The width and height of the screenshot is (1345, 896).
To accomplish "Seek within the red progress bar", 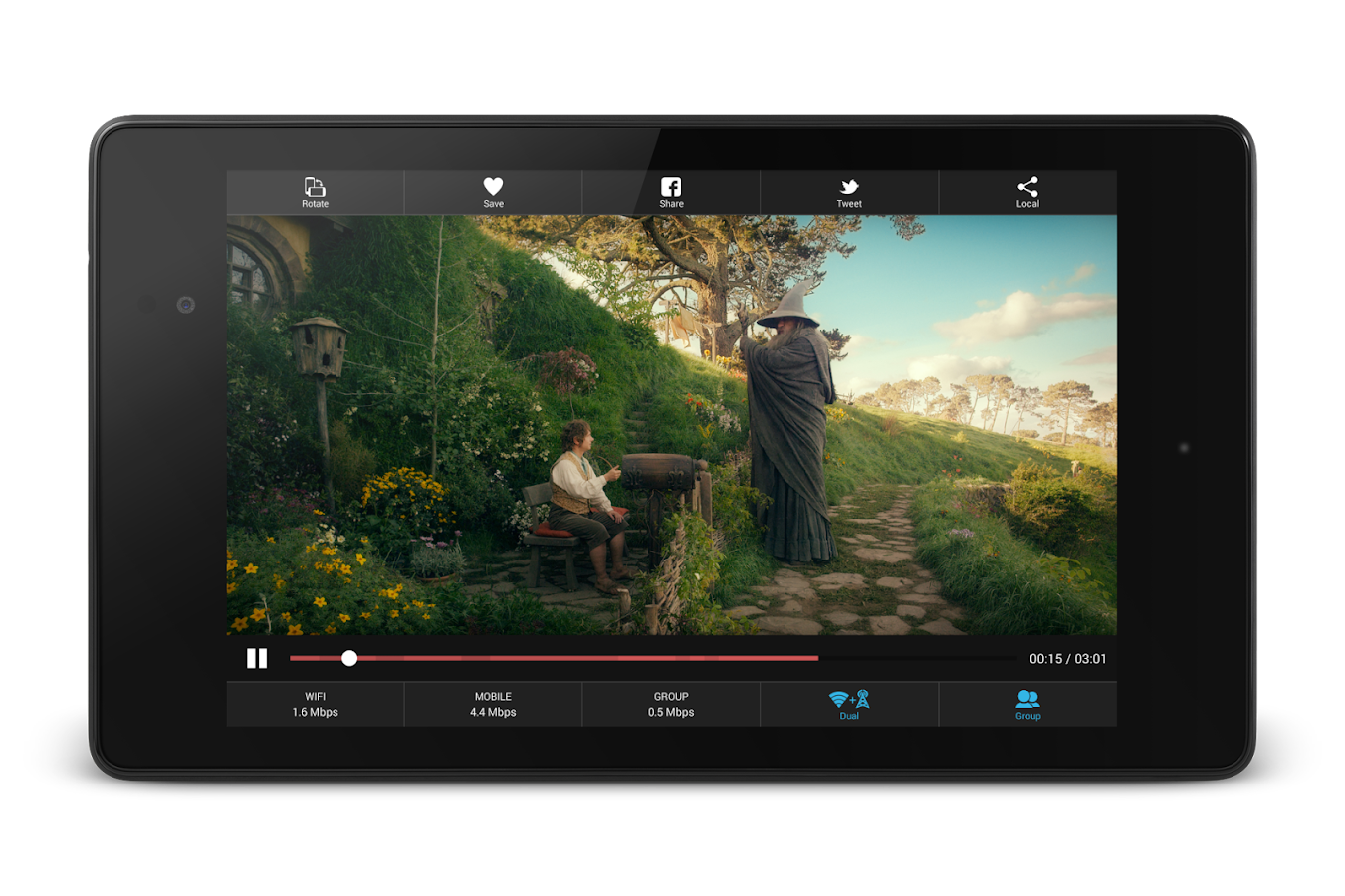I will (554, 658).
